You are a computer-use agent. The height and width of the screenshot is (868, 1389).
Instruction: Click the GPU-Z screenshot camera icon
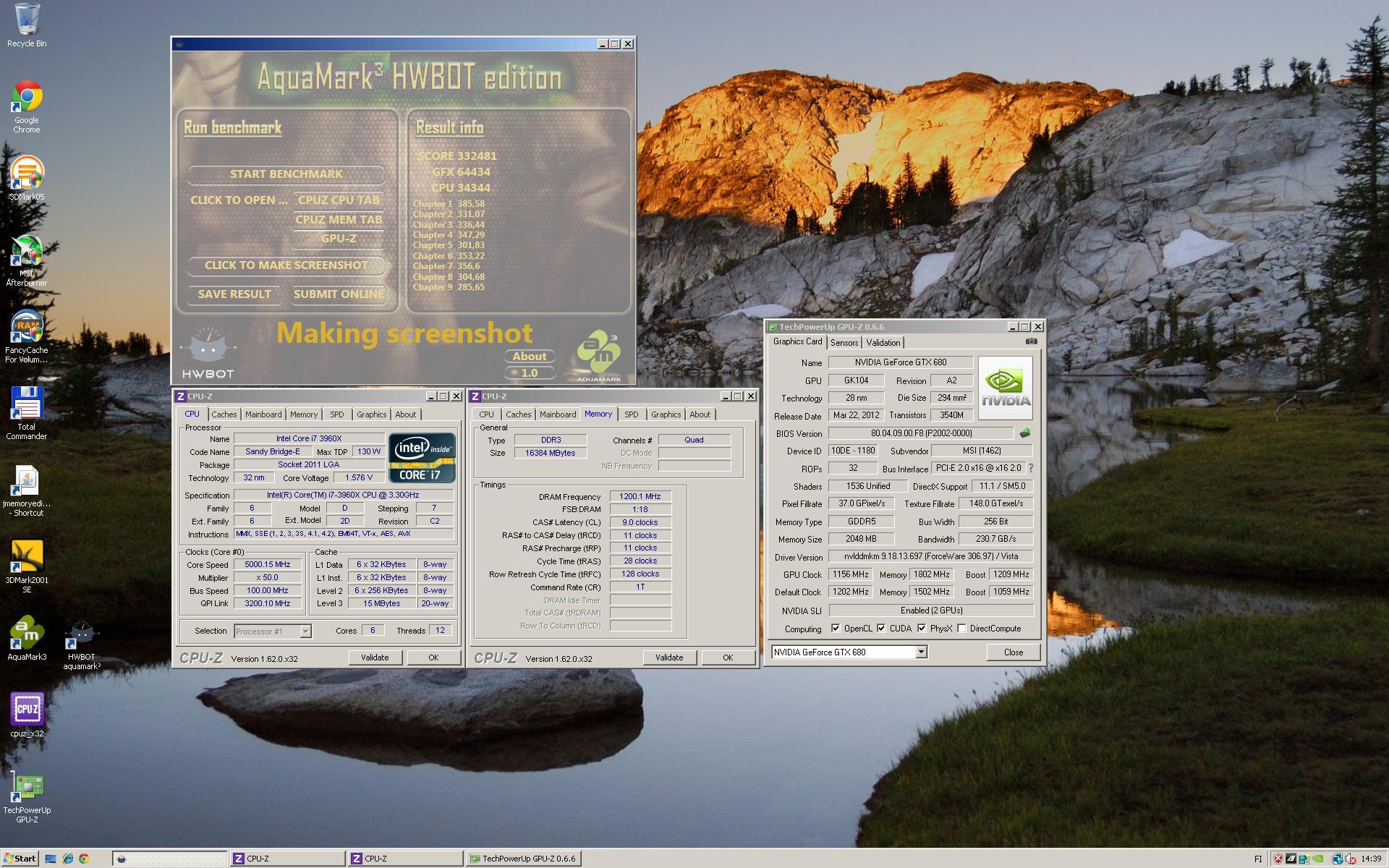coord(1032,341)
